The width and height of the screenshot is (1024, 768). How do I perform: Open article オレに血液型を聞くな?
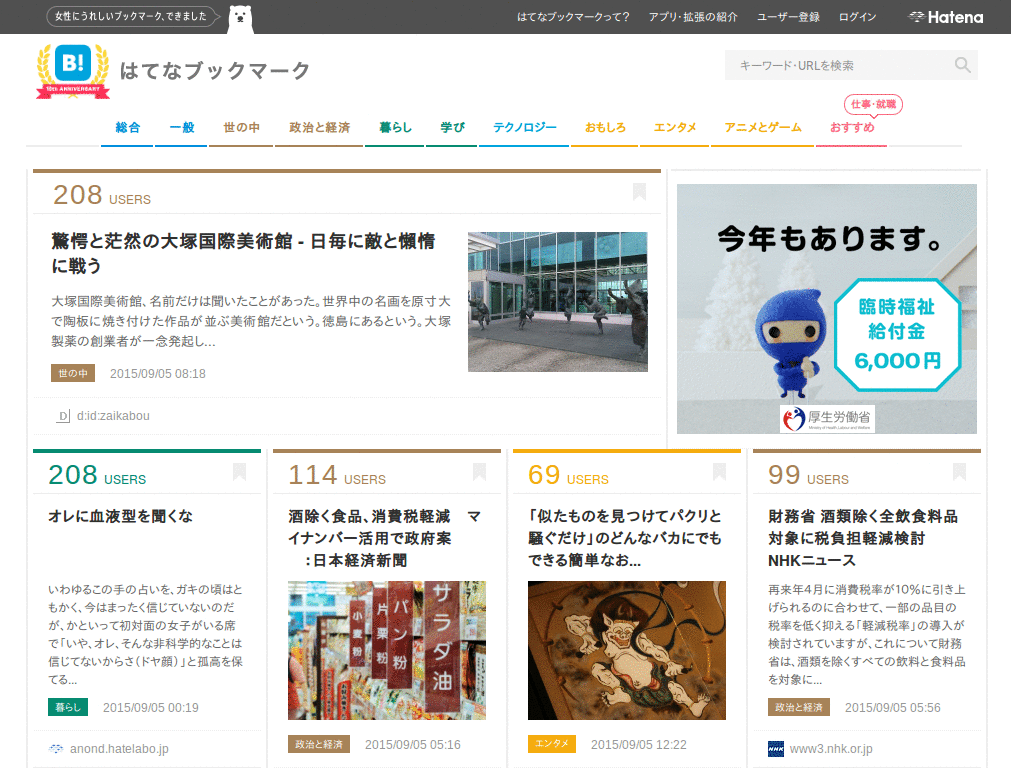point(120,516)
